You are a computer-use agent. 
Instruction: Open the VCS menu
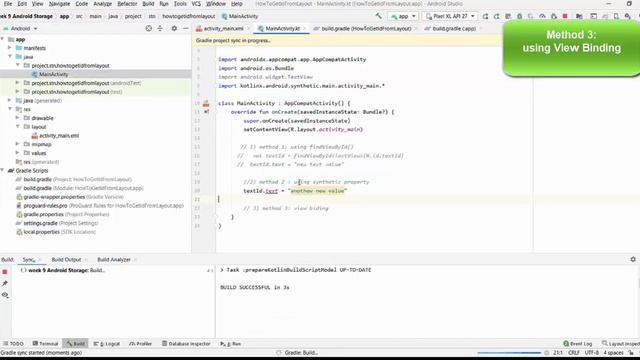[x=196, y=4]
